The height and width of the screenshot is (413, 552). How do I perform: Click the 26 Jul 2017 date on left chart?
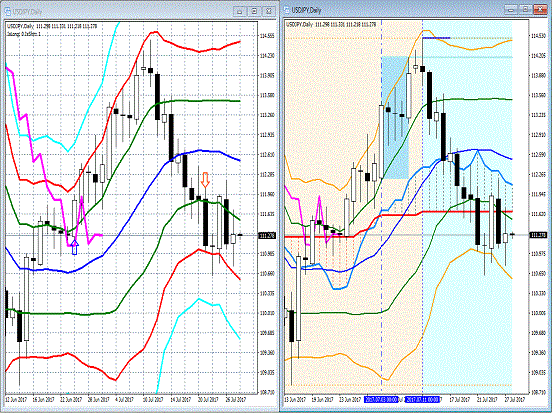click(235, 400)
